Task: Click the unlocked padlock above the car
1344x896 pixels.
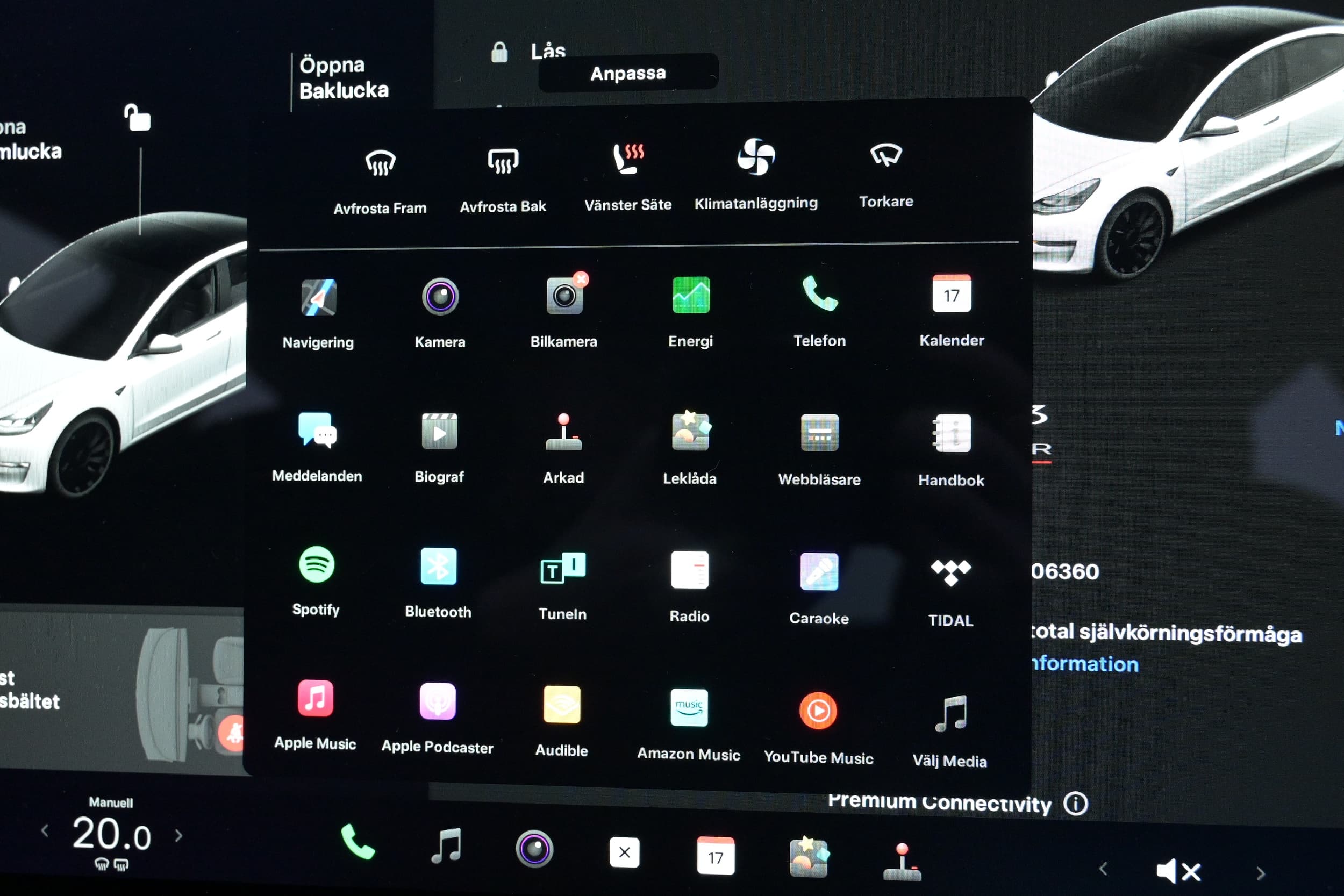Action: [137, 118]
